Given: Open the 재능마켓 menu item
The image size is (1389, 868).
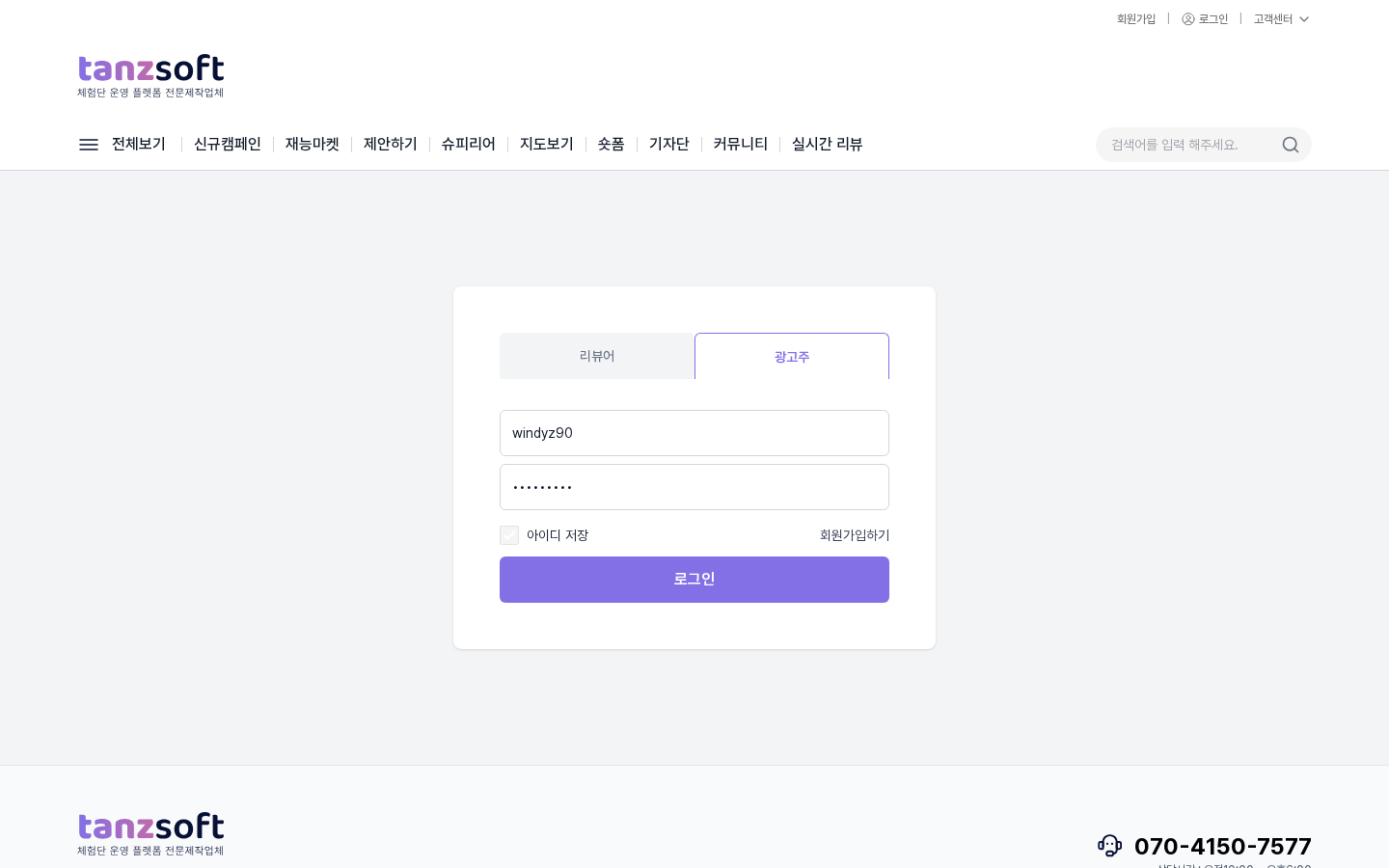Looking at the screenshot, I should click(313, 144).
